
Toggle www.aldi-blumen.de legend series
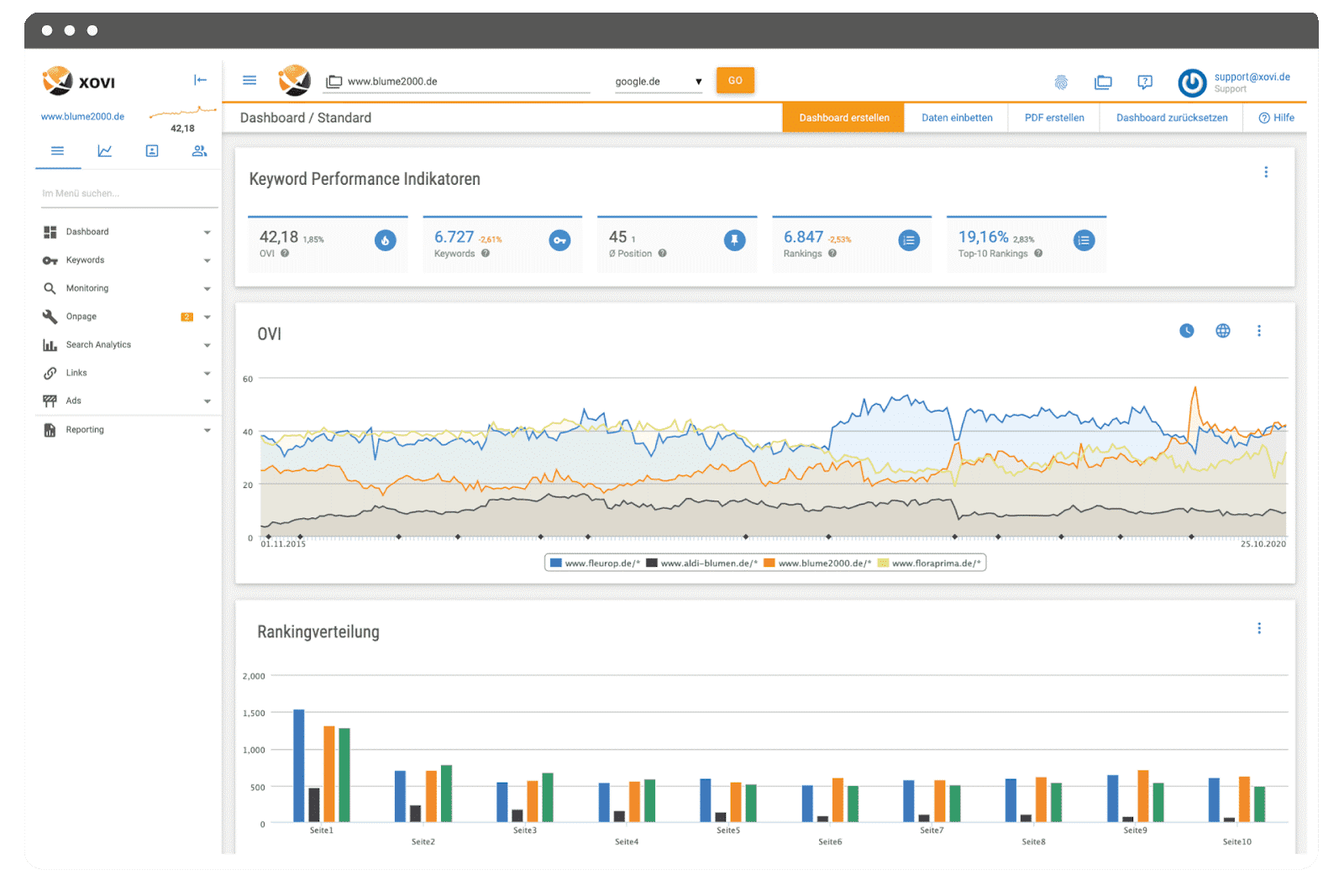click(701, 563)
